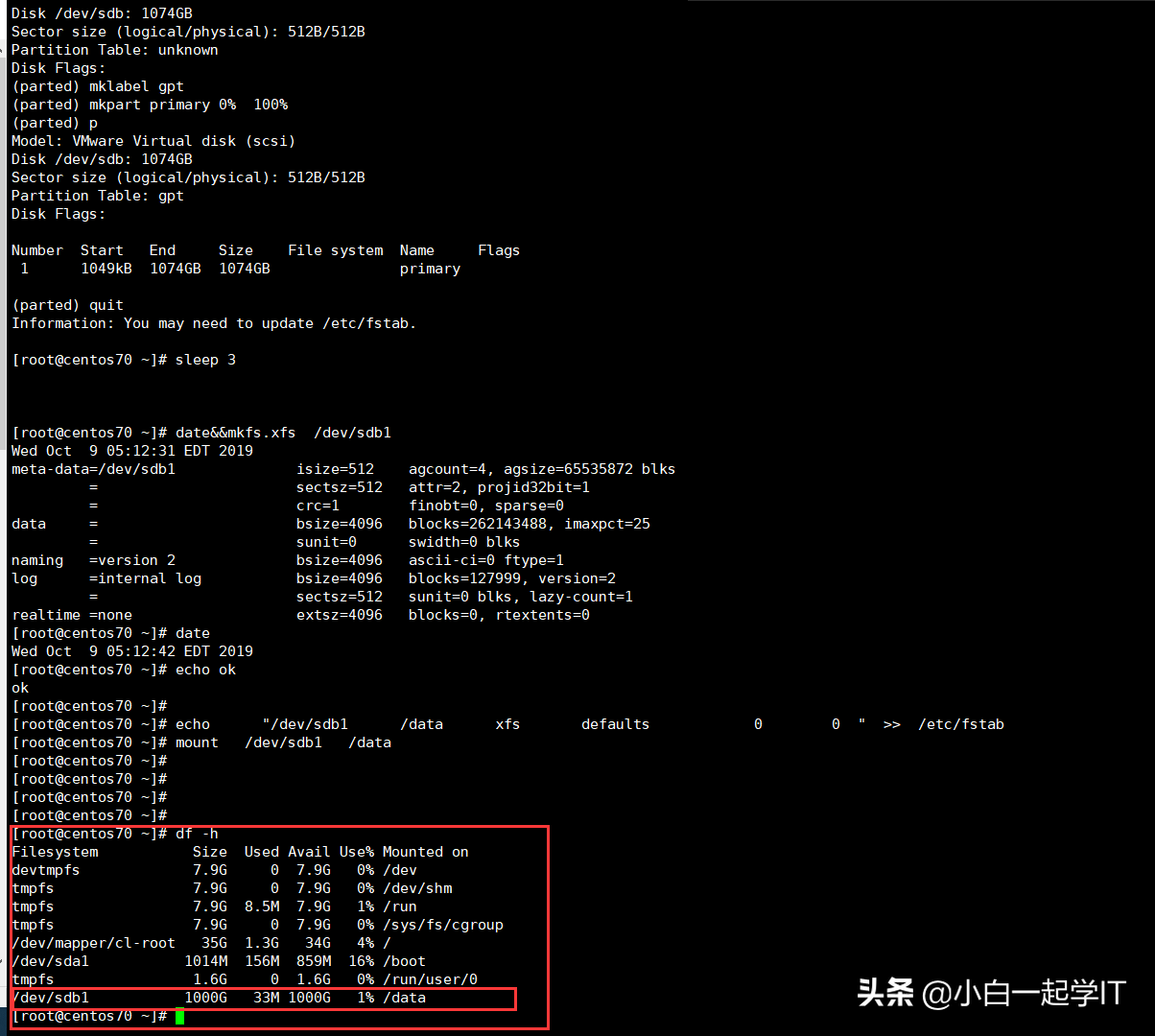Click the 'File system' column header in parted table
Image resolution: width=1155 pixels, height=1036 pixels.
point(336,250)
